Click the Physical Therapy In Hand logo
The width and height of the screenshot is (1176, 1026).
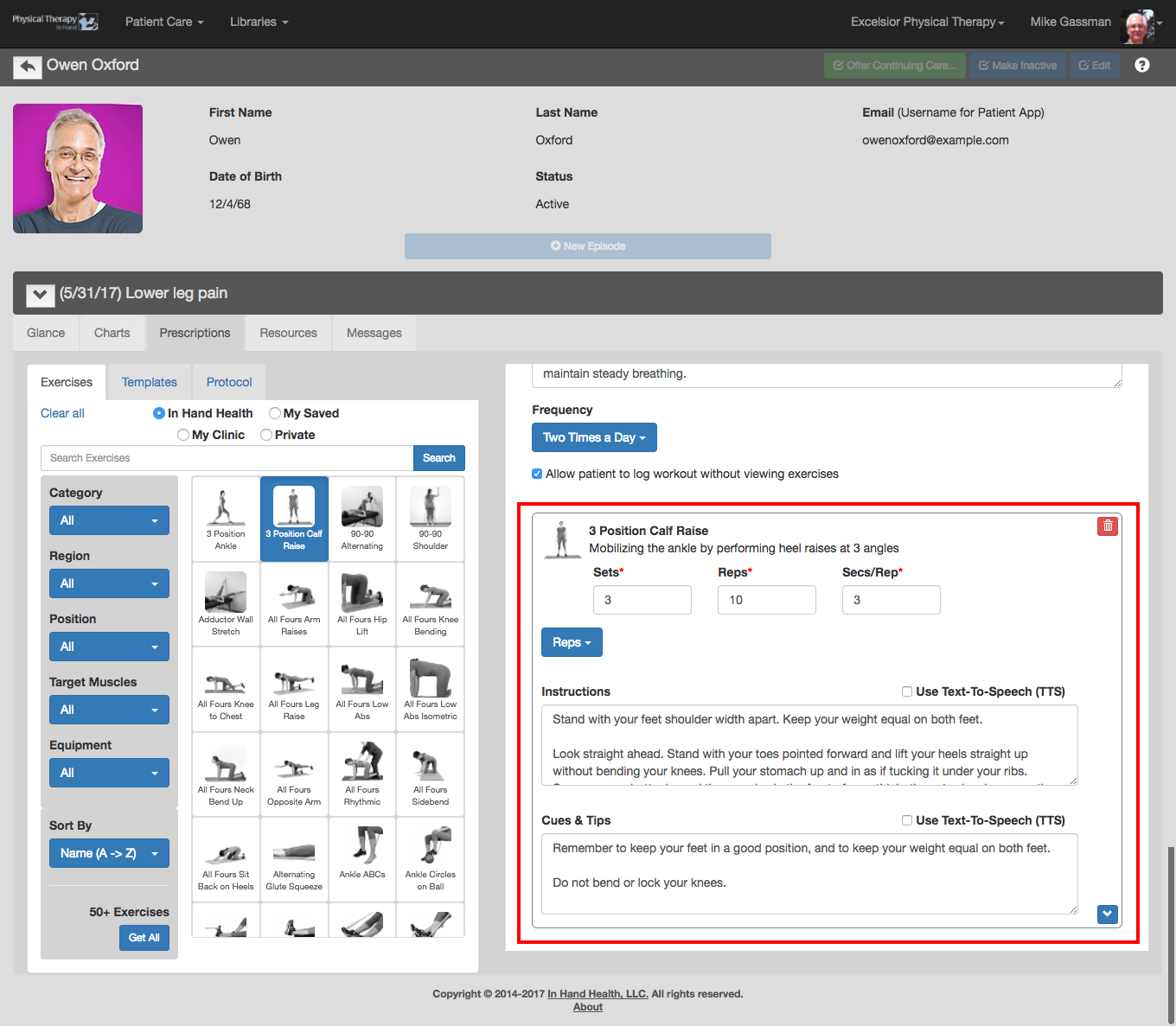coord(55,22)
